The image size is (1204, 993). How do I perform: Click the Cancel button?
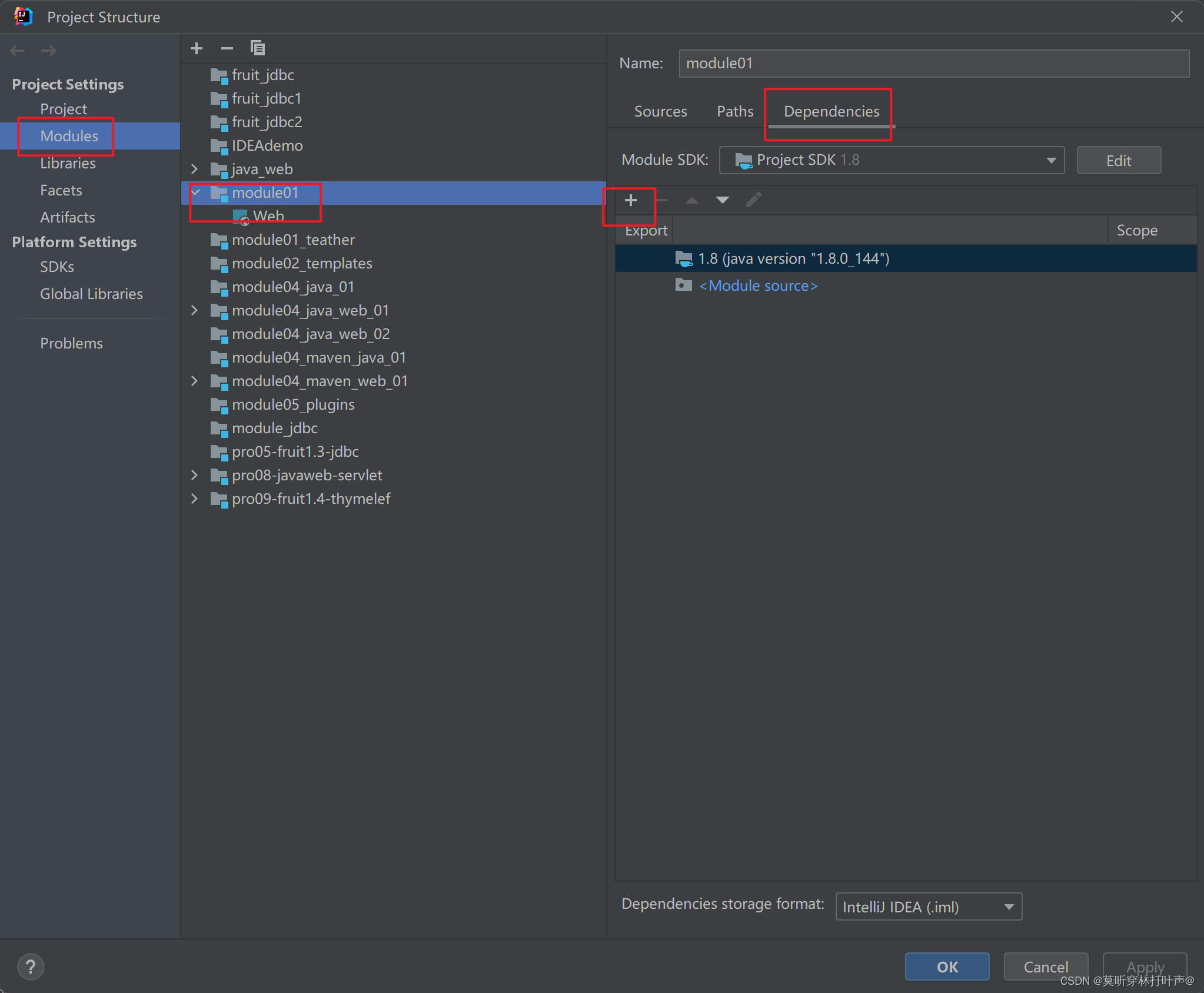coord(1046,967)
